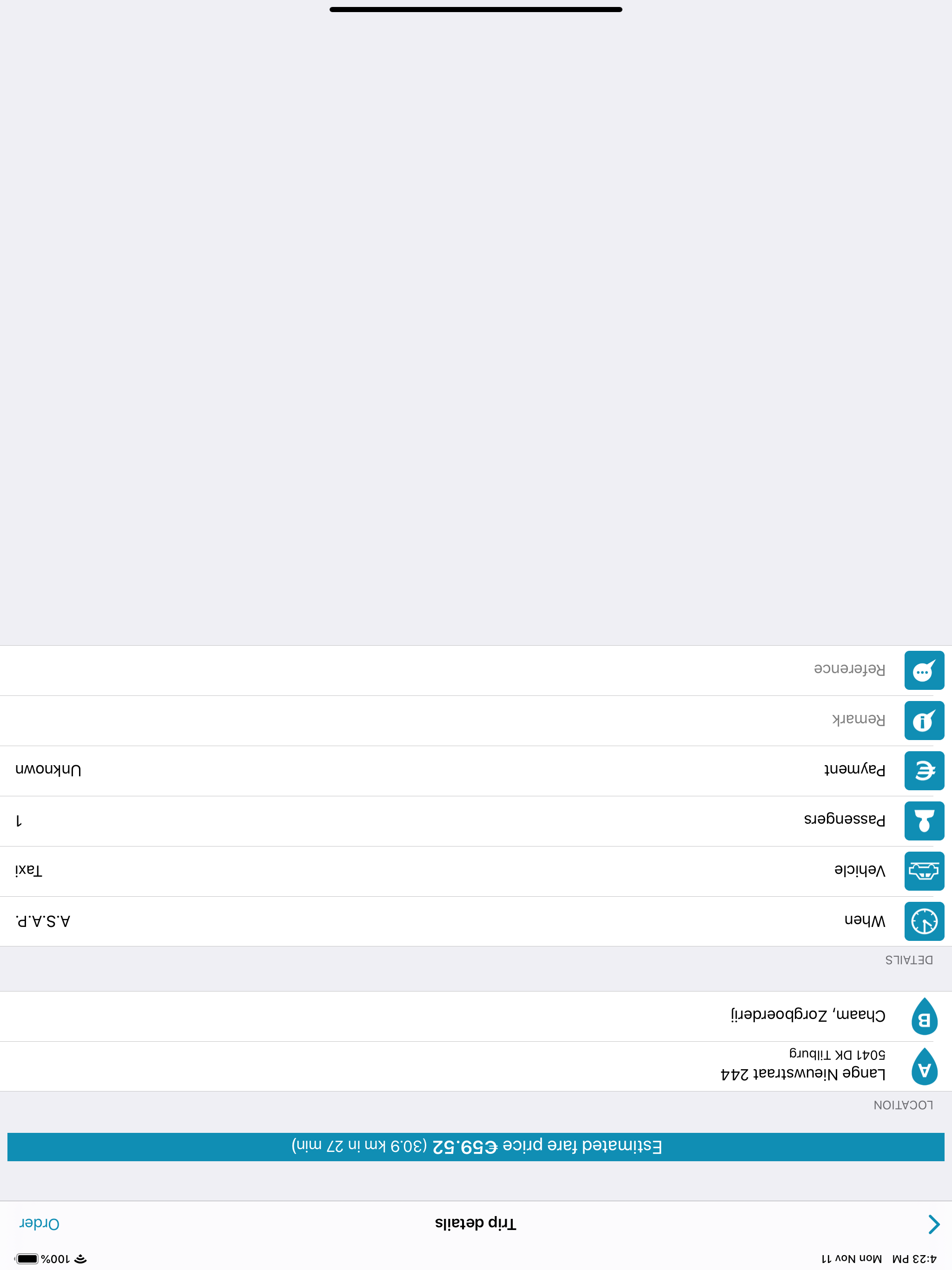Tap the Mon Nov 11 date
This screenshot has width=952, height=1270.
coord(852,1258)
